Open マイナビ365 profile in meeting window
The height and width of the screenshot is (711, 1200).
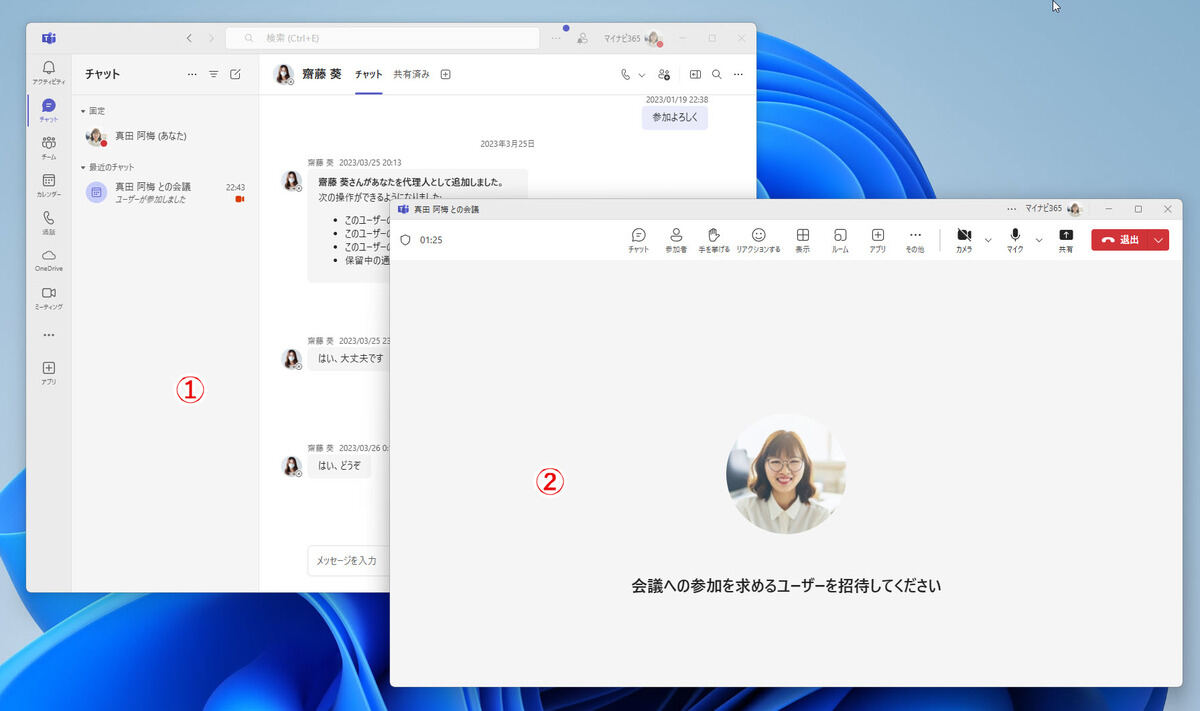pyautogui.click(x=1054, y=209)
